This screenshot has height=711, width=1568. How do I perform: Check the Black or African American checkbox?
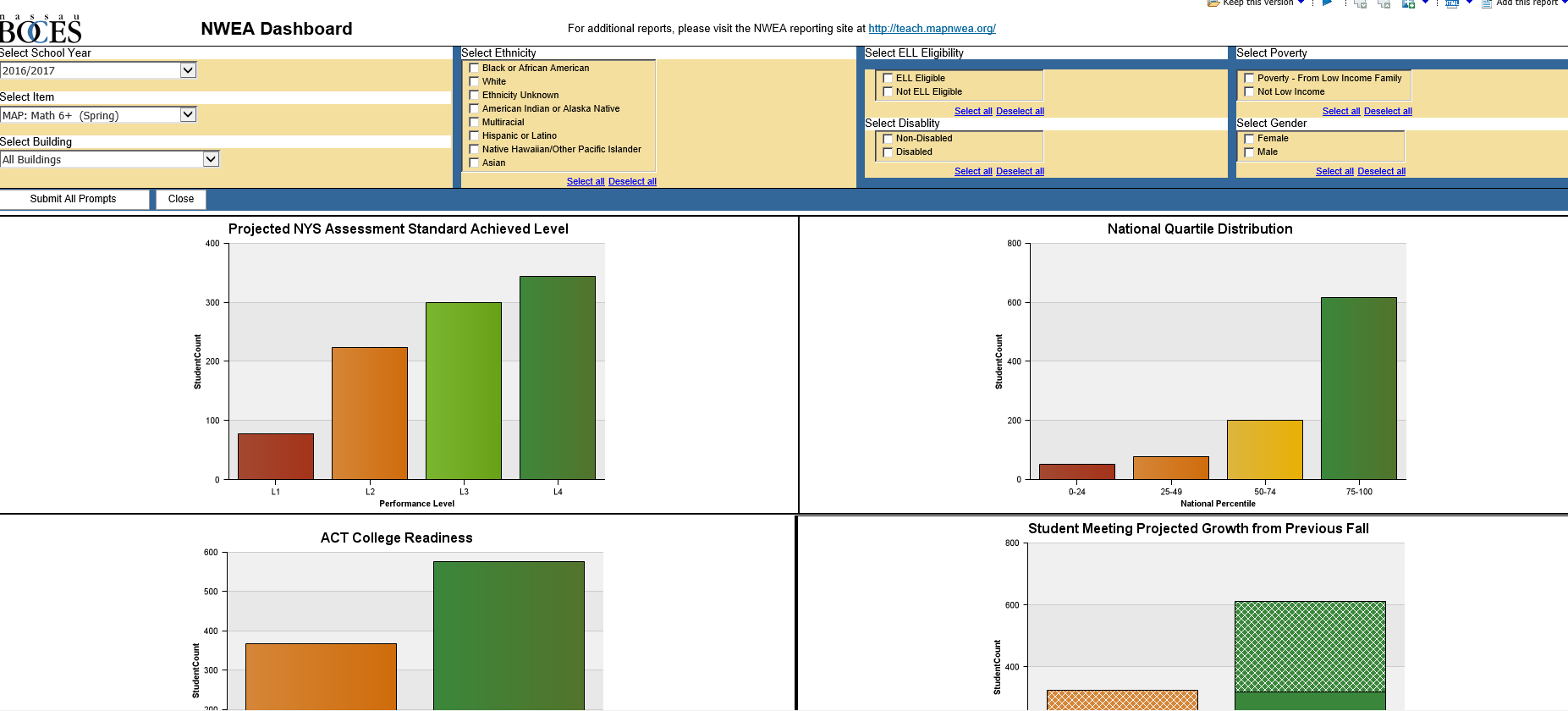tap(474, 68)
